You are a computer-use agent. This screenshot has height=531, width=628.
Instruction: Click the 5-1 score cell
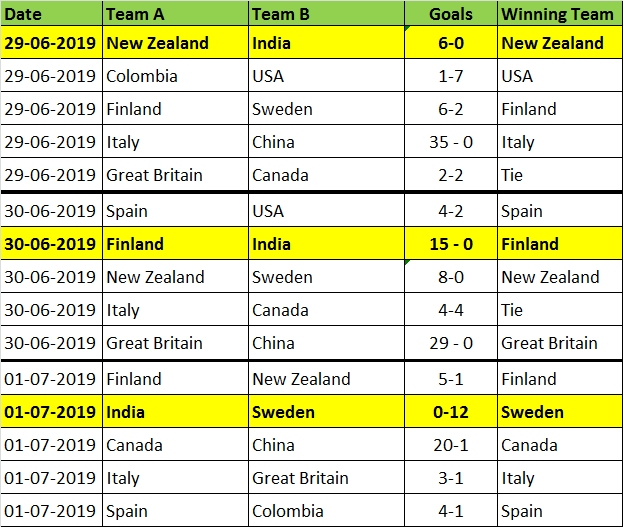coord(451,379)
